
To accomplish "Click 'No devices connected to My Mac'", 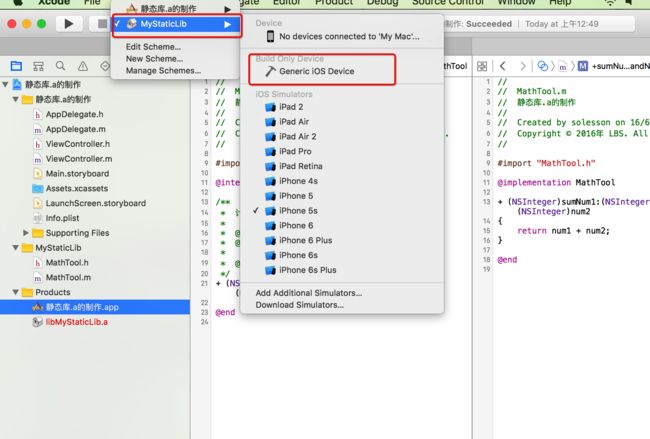I will [x=349, y=36].
